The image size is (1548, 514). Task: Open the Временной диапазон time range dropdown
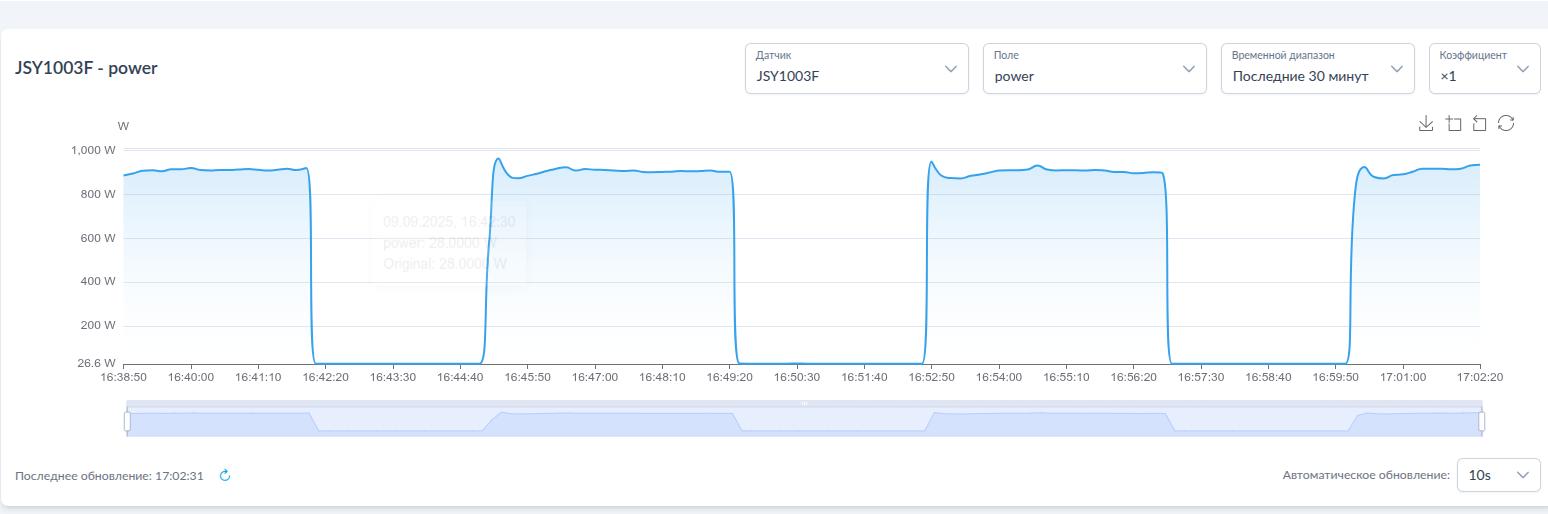point(1317,69)
